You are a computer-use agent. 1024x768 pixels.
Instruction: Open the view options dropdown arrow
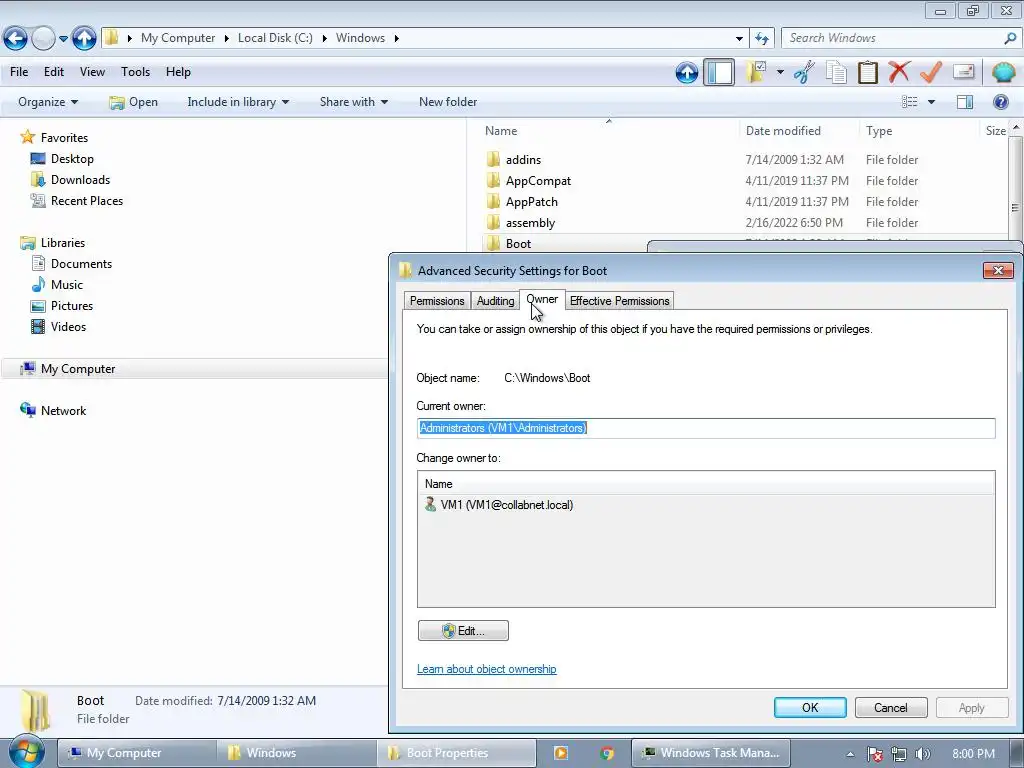(x=931, y=102)
